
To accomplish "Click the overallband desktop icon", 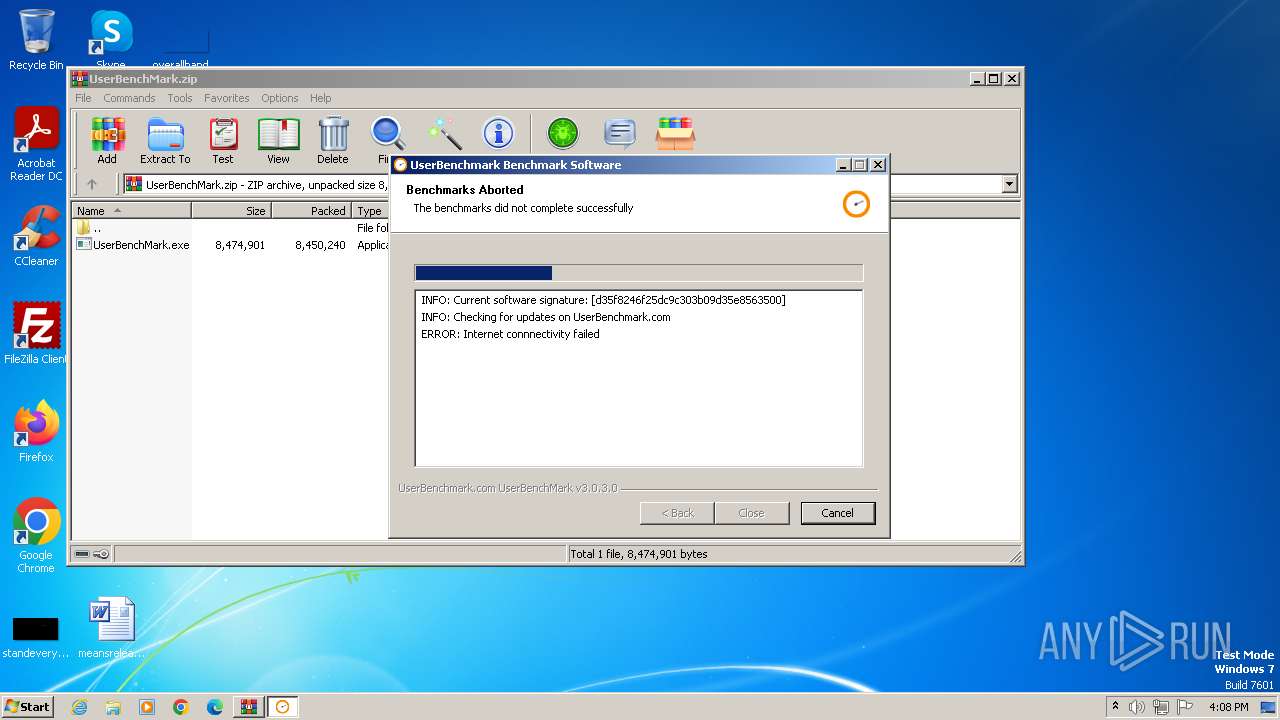I will (182, 45).
